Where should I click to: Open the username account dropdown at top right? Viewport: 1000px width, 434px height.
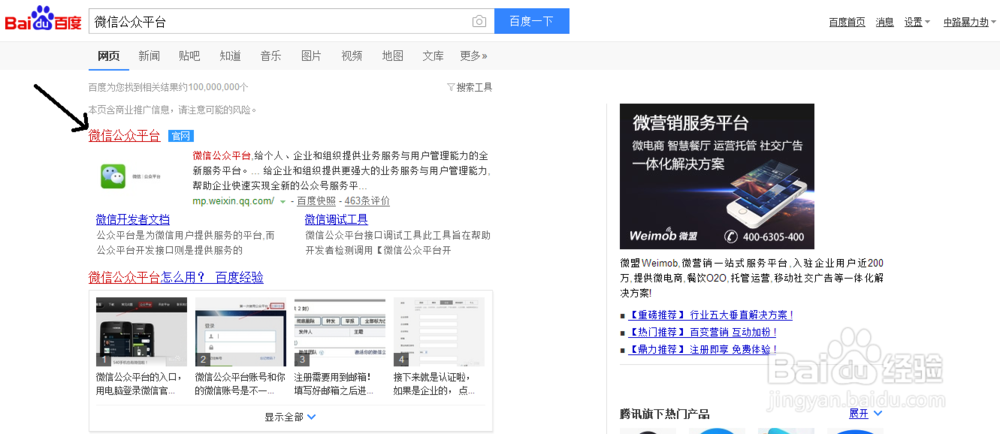pyautogui.click(x=969, y=22)
